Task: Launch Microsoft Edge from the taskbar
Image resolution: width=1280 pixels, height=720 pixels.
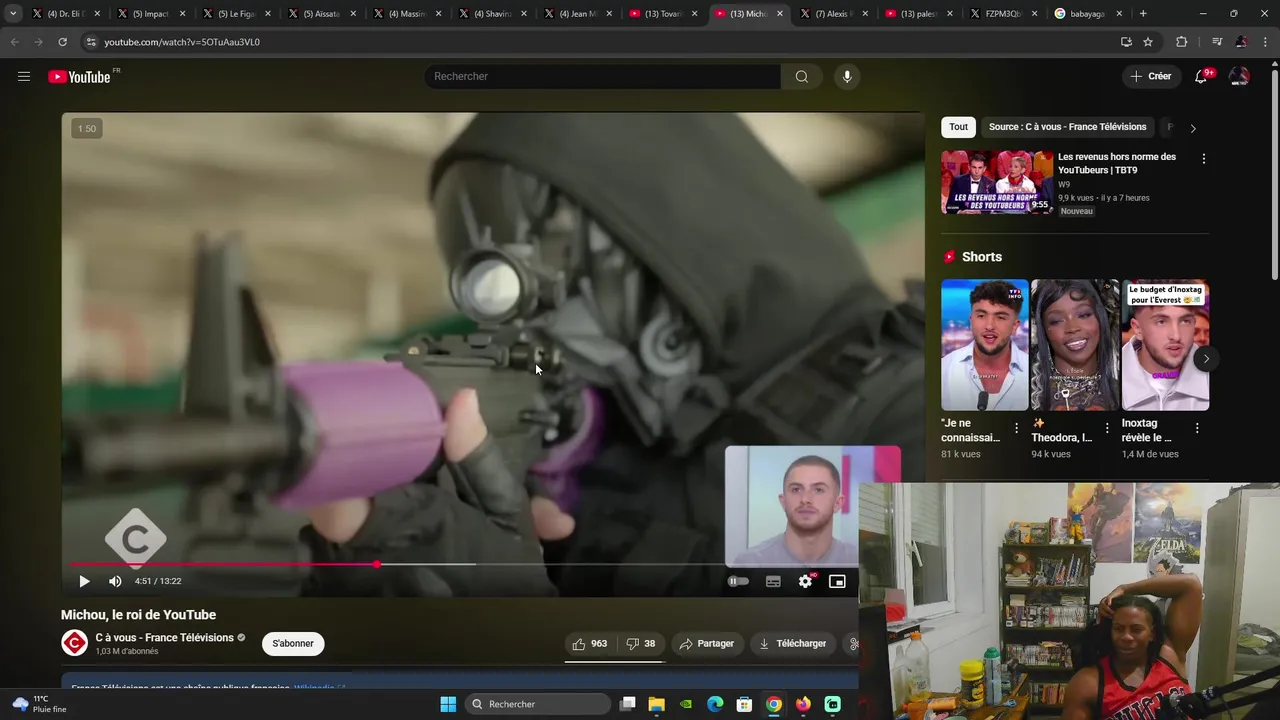Action: pyautogui.click(x=715, y=704)
